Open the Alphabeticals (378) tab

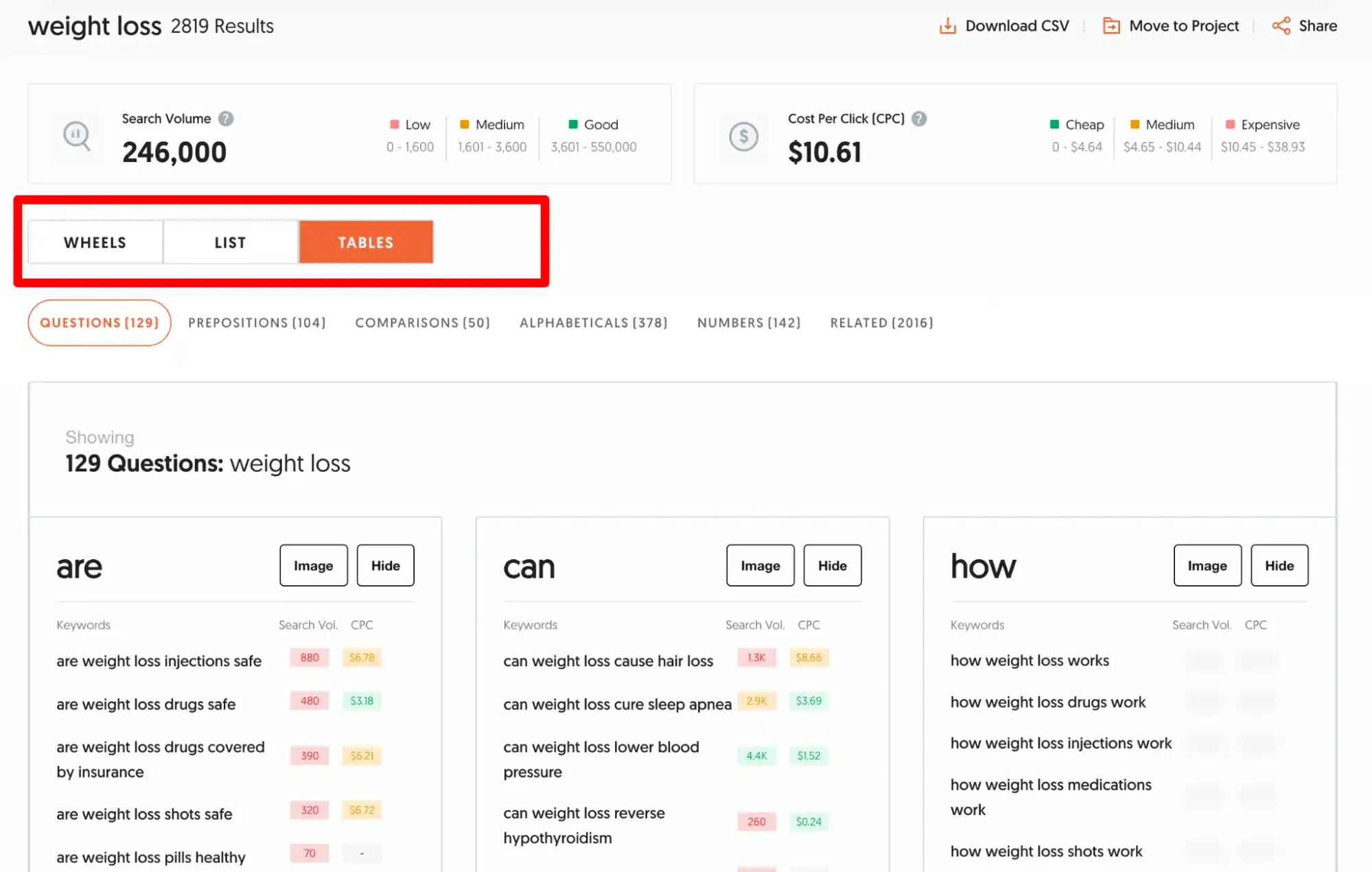[593, 322]
